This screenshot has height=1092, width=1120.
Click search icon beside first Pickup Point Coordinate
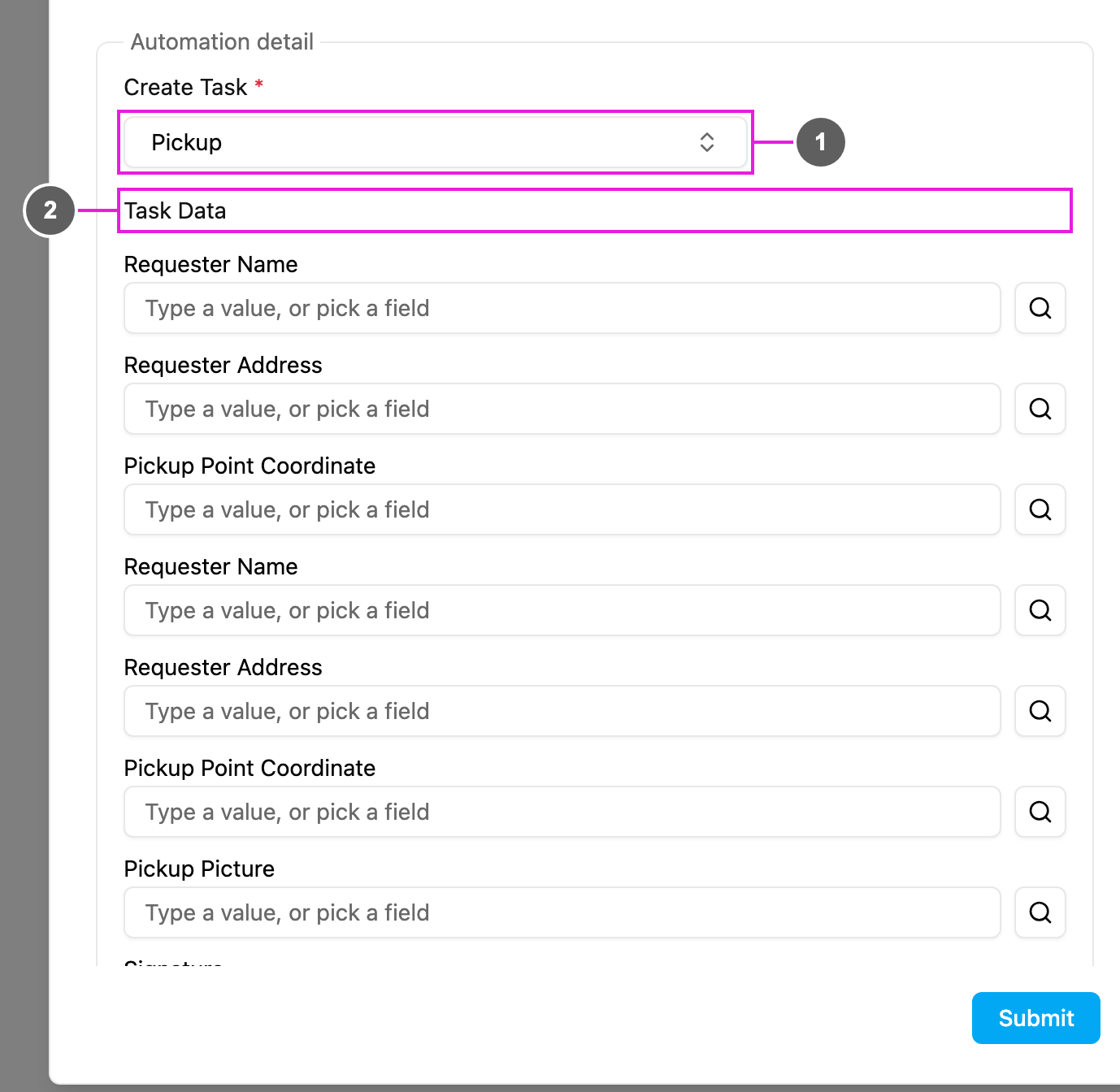1040,509
